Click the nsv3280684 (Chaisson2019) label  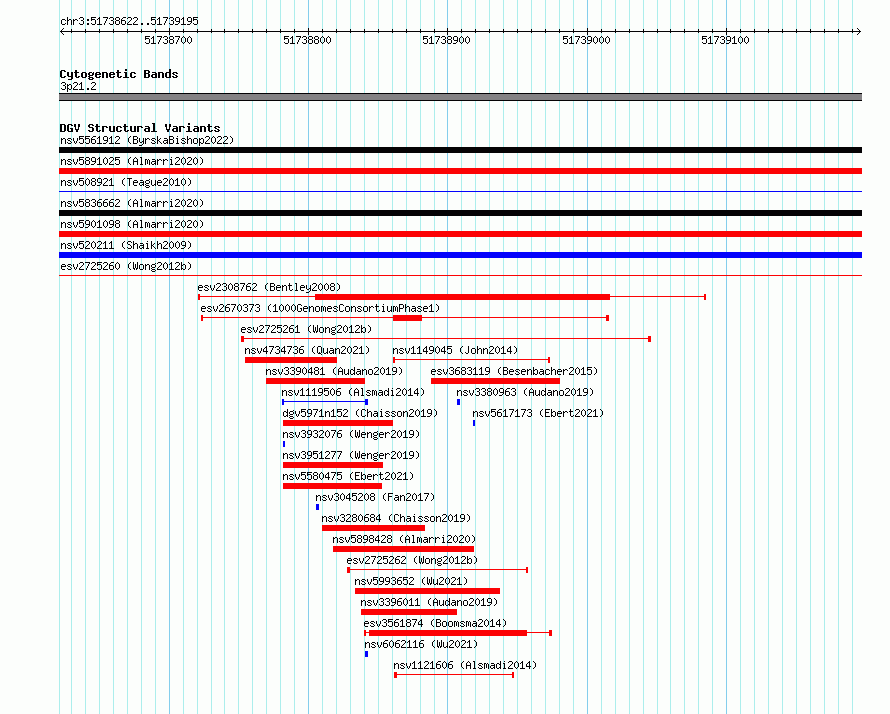click(x=396, y=518)
